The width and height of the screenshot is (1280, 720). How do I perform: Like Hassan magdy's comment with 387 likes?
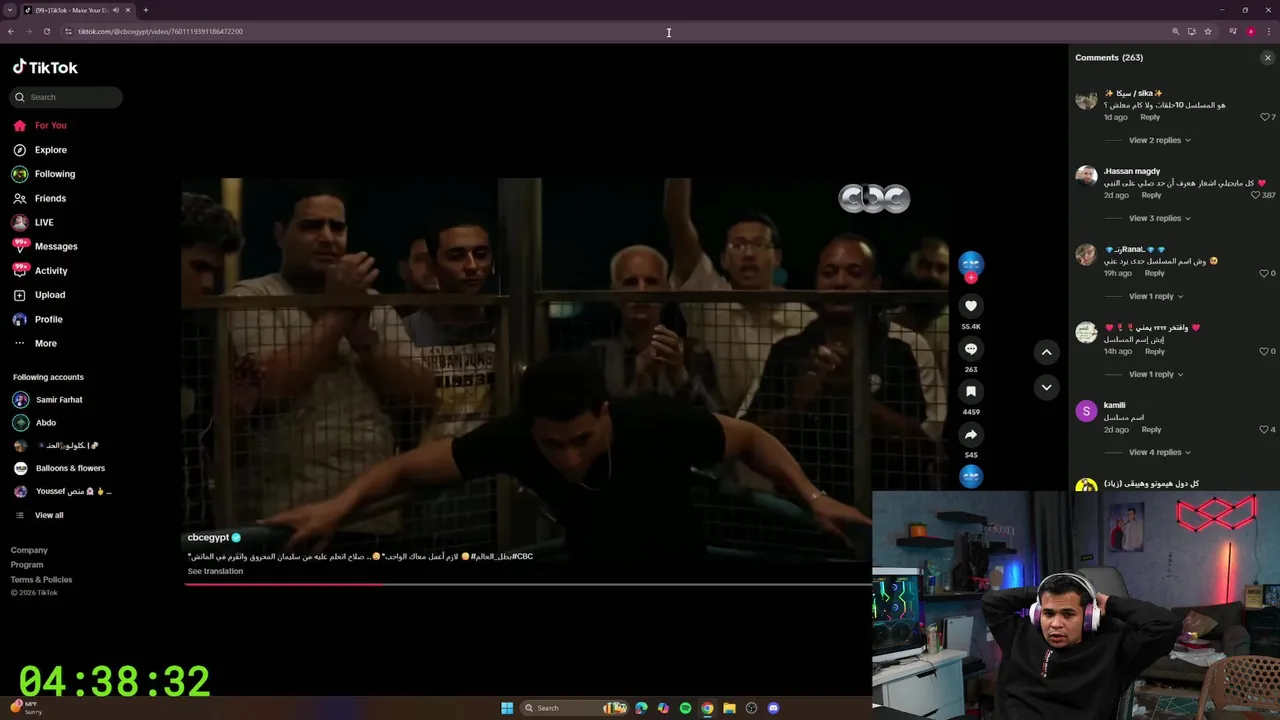click(1256, 195)
